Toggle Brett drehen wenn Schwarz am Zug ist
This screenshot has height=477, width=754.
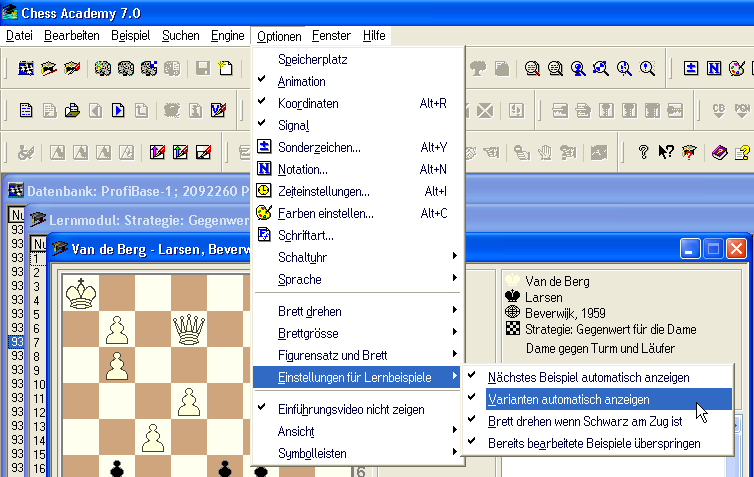597,422
